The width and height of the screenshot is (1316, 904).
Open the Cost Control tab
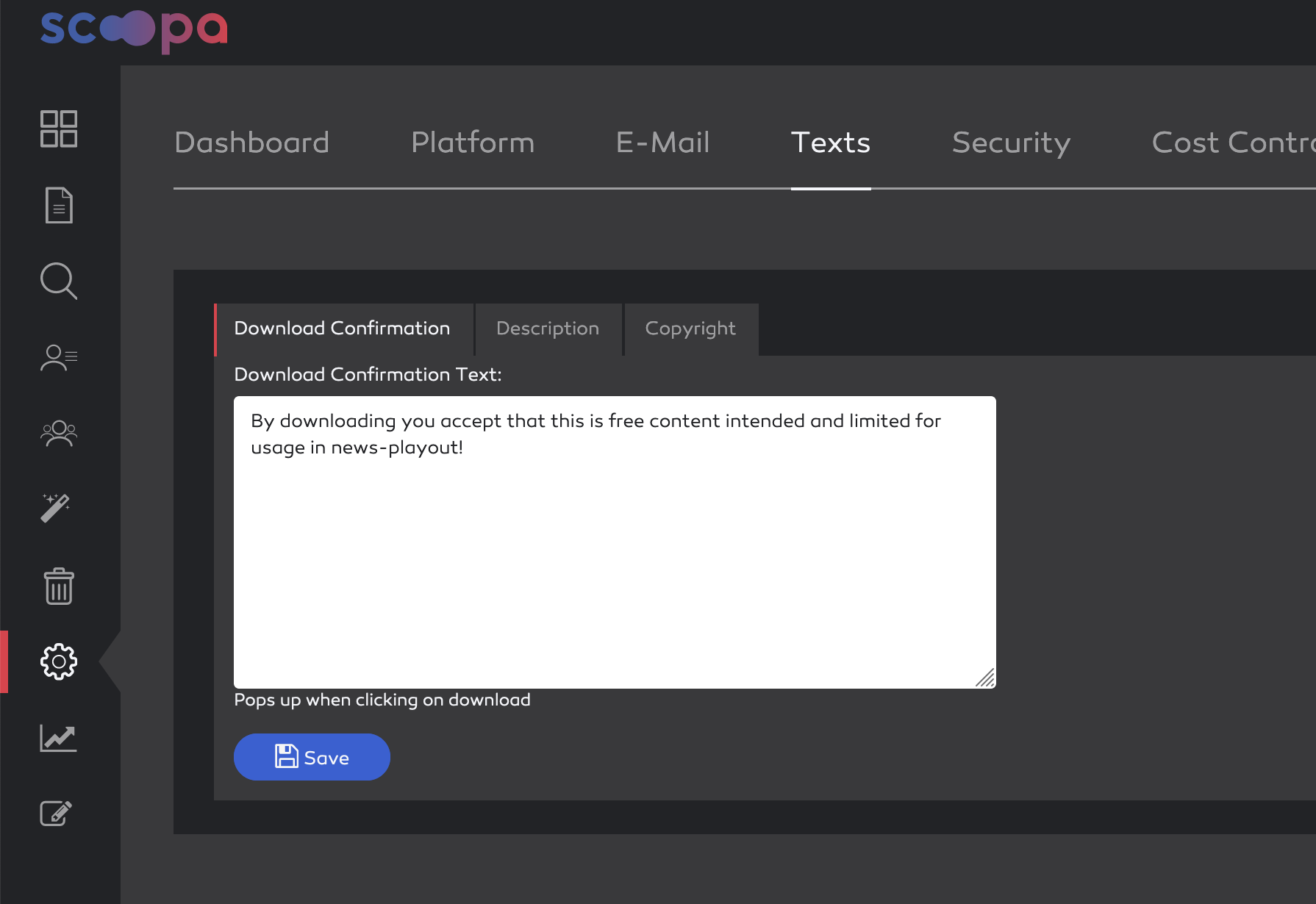tap(1233, 143)
